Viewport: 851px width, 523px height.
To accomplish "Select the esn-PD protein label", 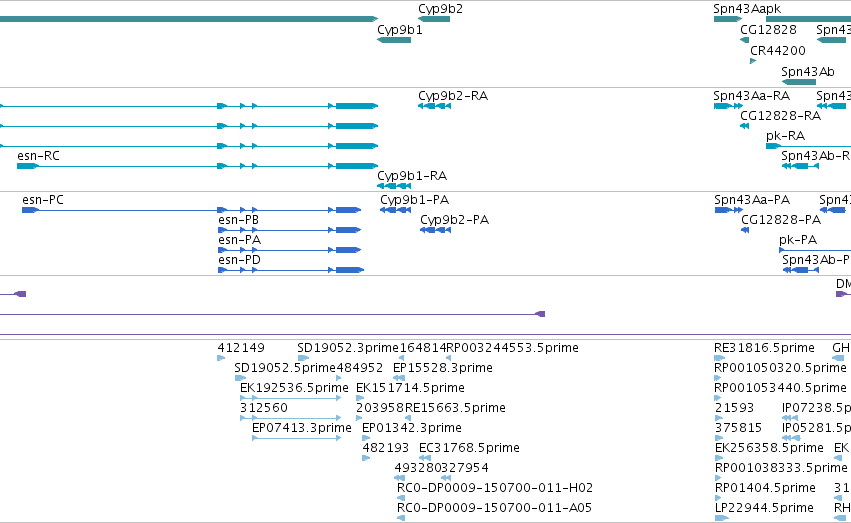I will pos(239,260).
